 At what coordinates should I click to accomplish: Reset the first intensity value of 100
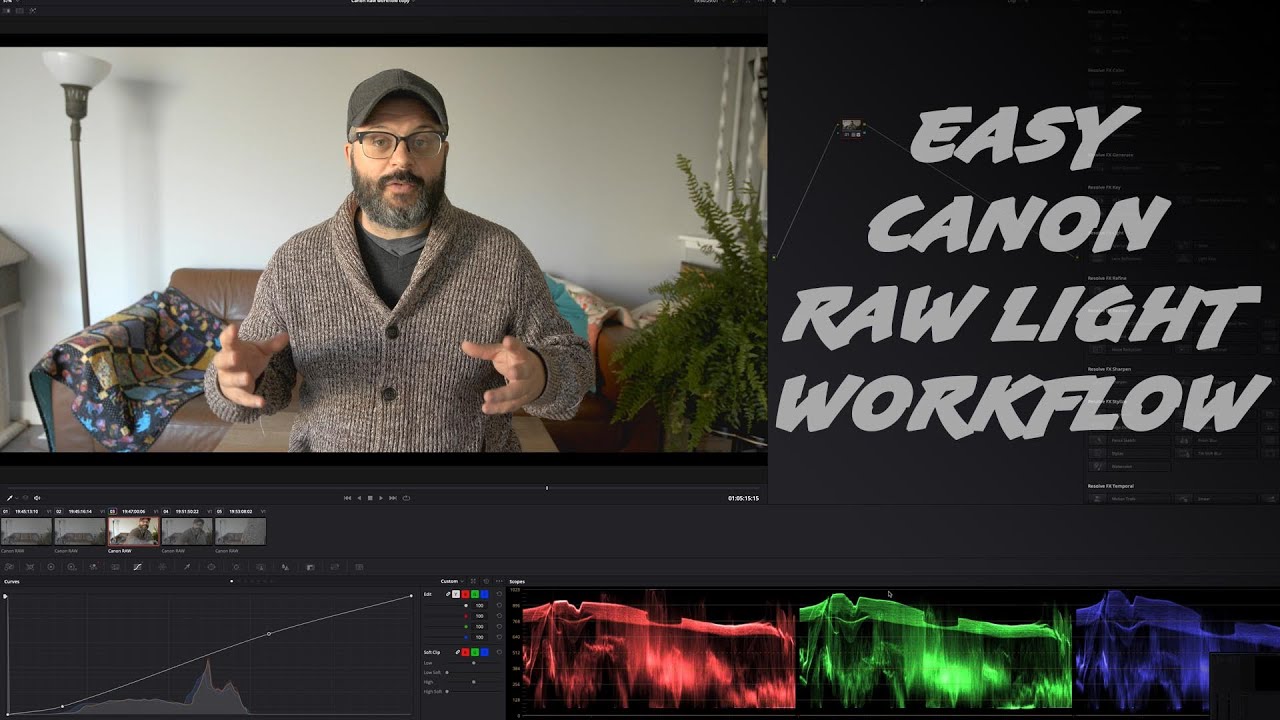pyautogui.click(x=499, y=605)
